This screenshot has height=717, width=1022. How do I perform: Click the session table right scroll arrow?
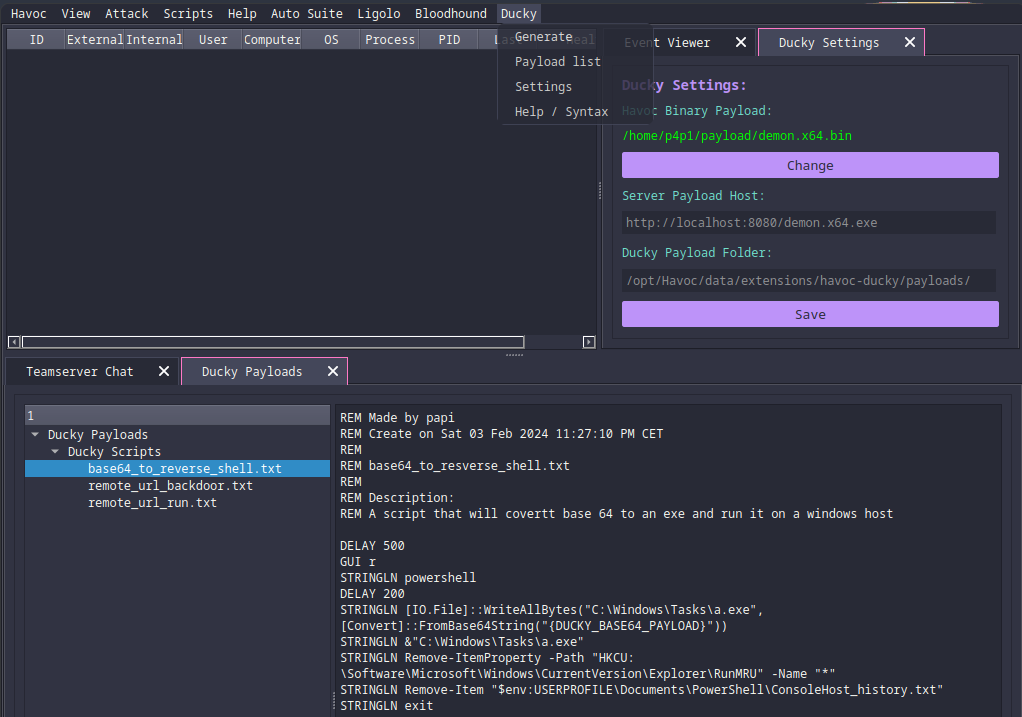(589, 342)
